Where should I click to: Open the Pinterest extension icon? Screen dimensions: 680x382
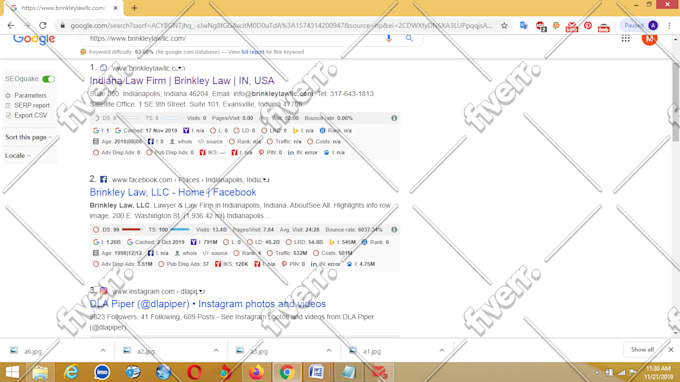(588, 26)
